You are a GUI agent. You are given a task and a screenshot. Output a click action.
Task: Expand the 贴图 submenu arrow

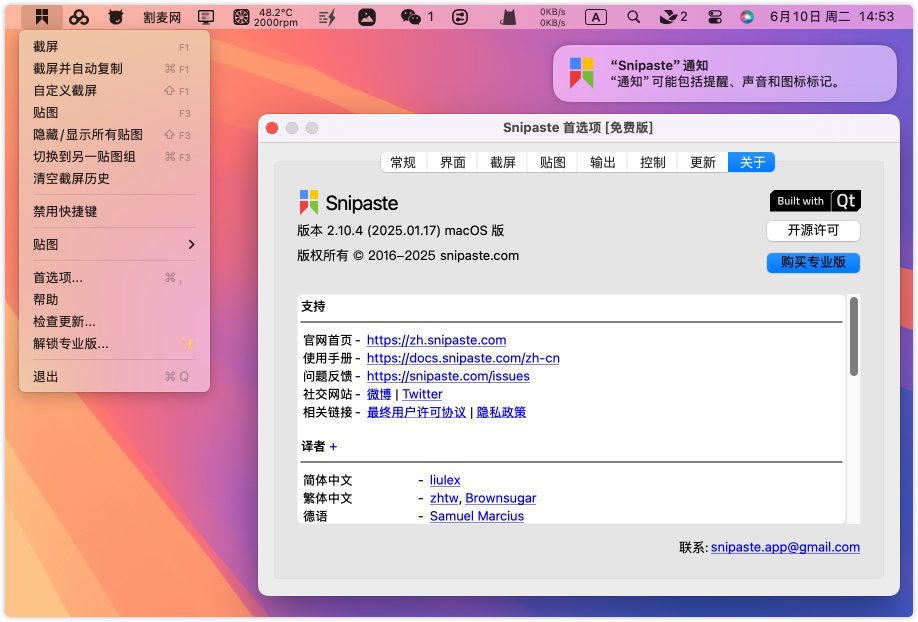191,244
